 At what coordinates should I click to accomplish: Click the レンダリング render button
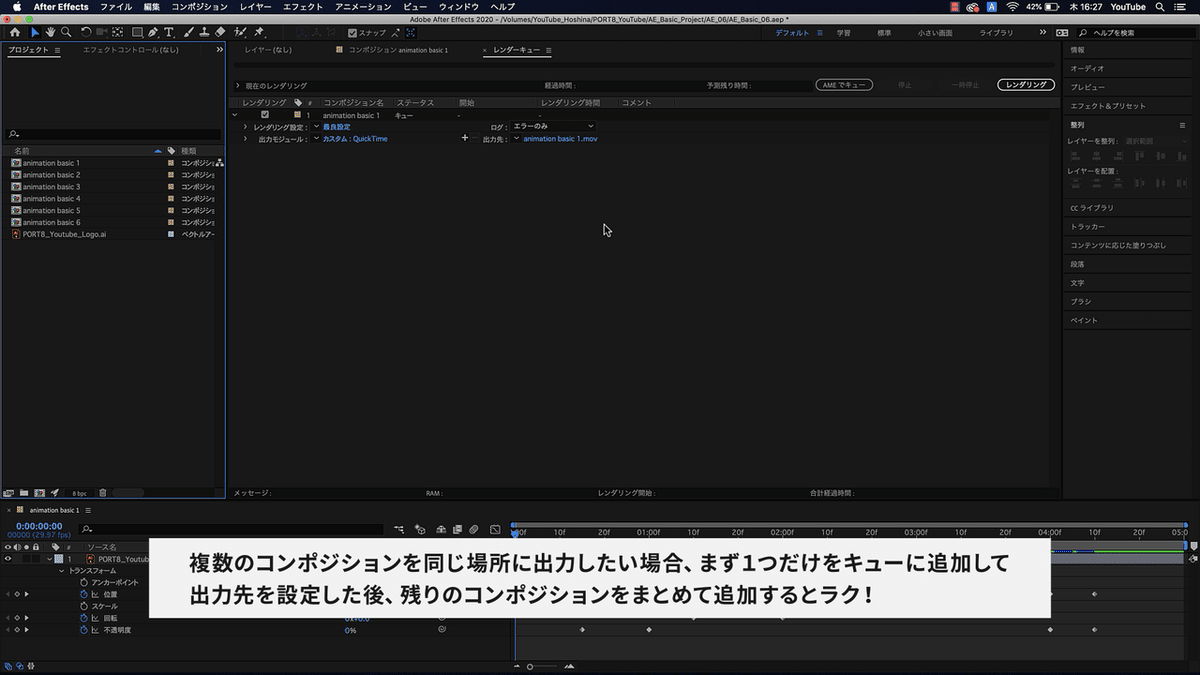(x=1026, y=85)
